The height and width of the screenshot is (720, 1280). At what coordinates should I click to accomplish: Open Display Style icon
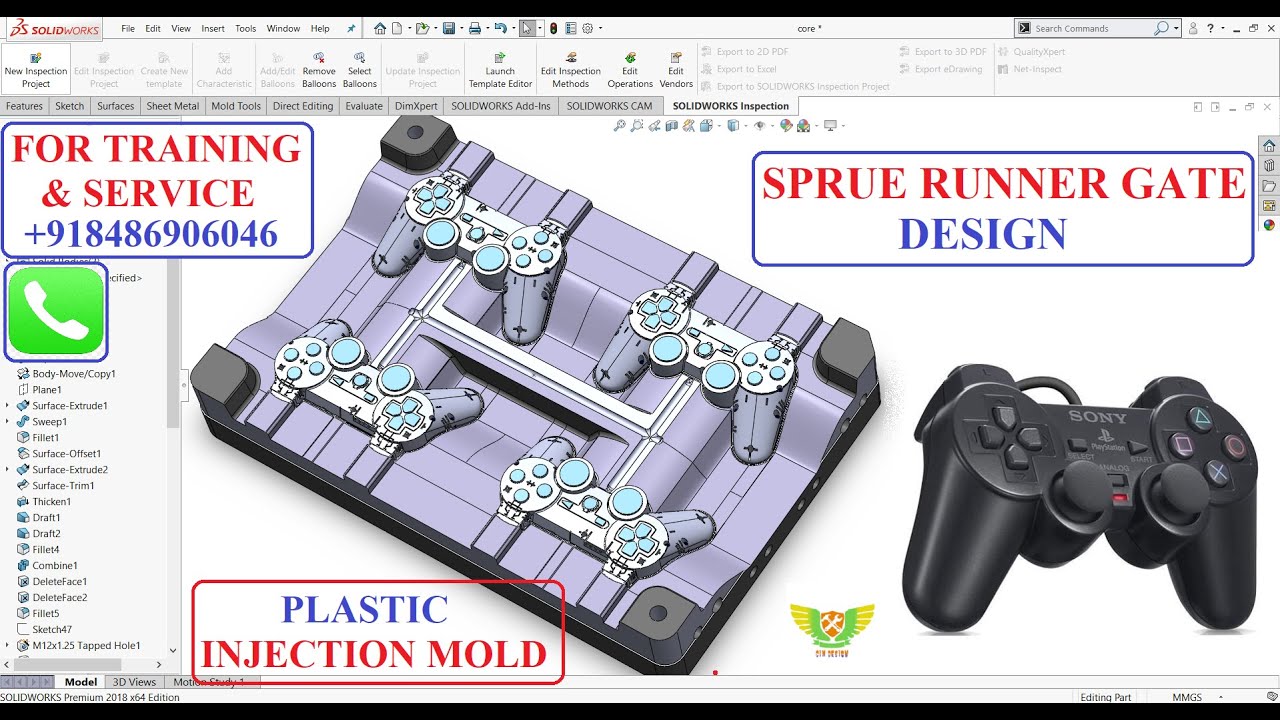[733, 125]
